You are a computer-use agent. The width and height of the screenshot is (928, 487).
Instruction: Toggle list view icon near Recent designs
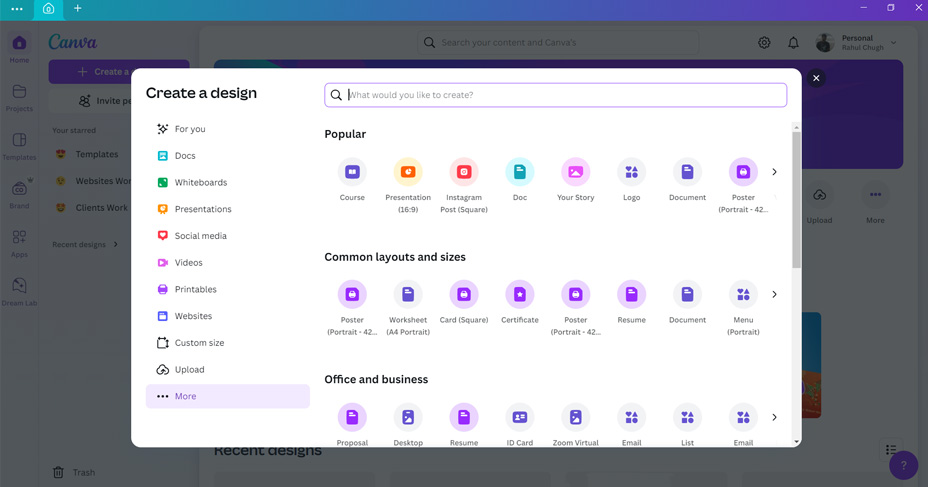coord(891,450)
